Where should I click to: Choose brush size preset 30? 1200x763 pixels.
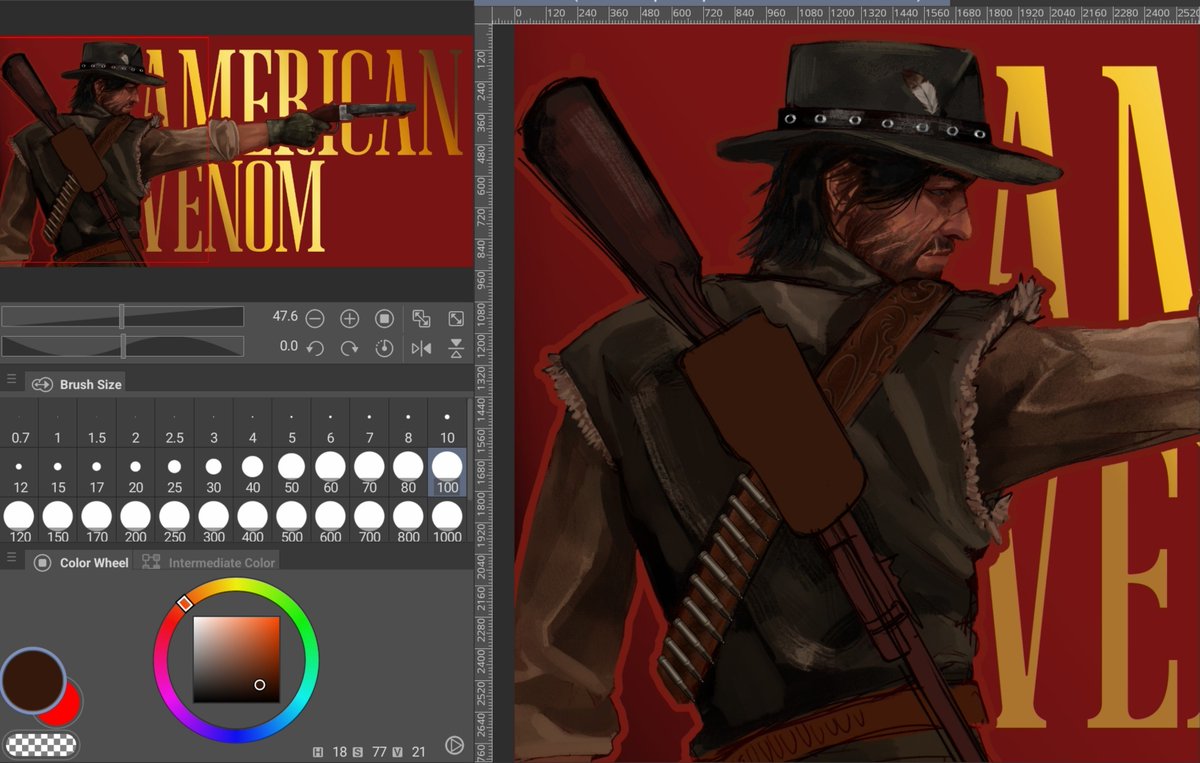tap(214, 473)
